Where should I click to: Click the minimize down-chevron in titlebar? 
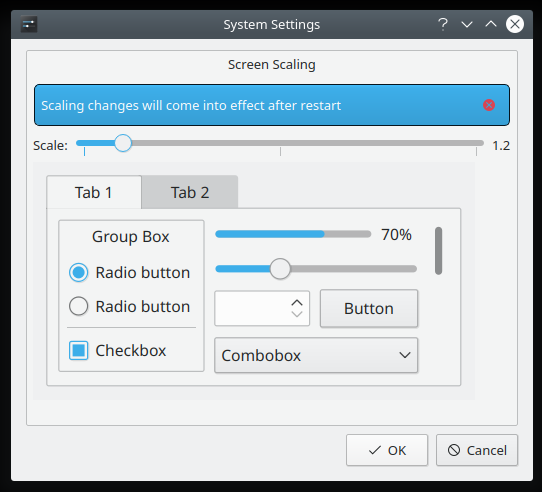467,25
